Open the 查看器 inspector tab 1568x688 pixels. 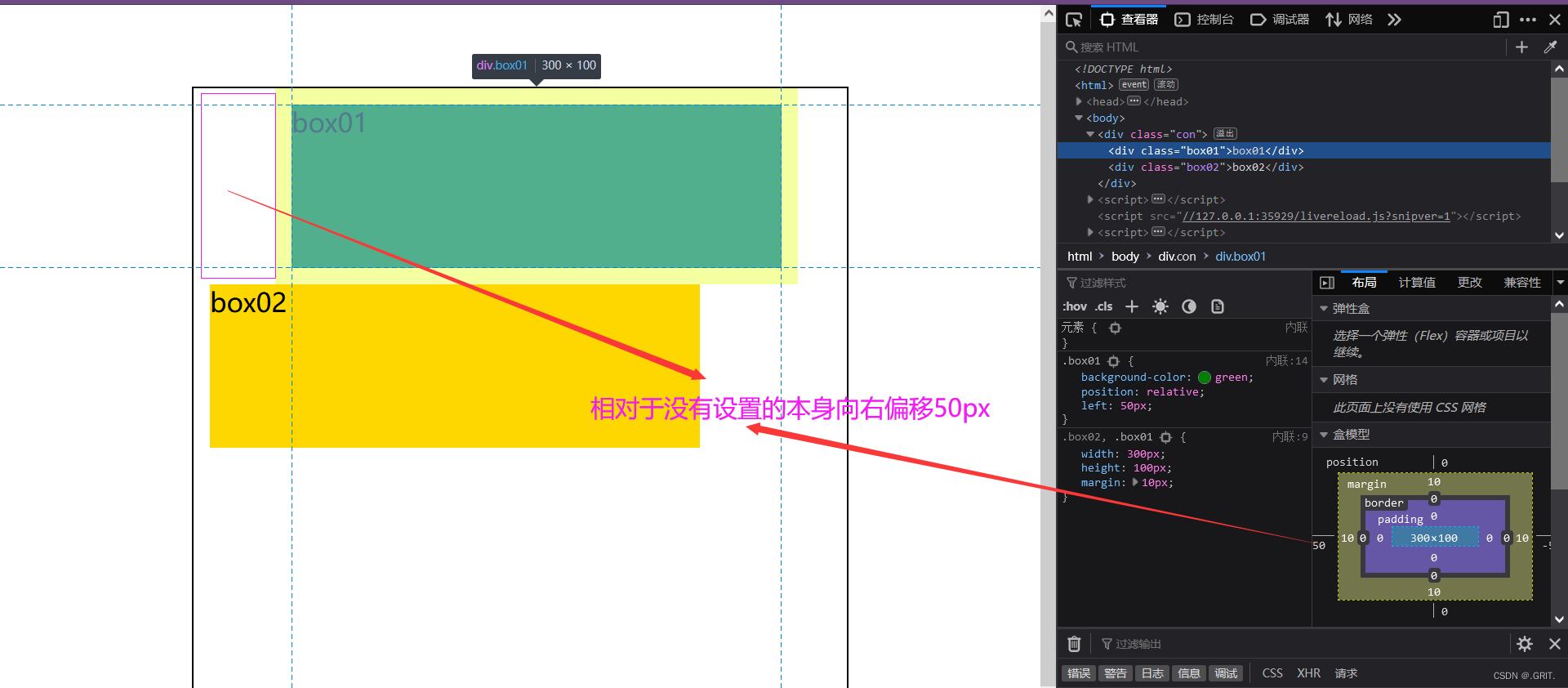pos(1130,20)
